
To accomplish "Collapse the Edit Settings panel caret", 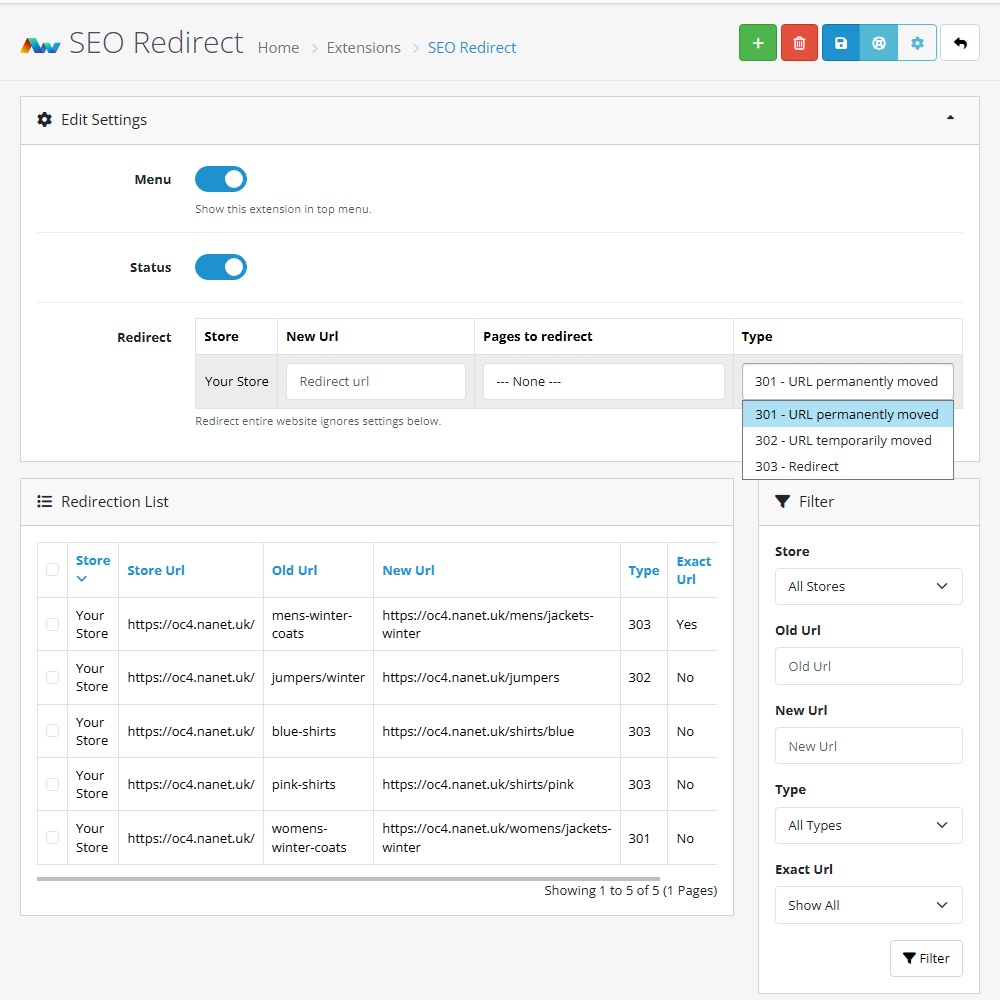I will 950,118.
